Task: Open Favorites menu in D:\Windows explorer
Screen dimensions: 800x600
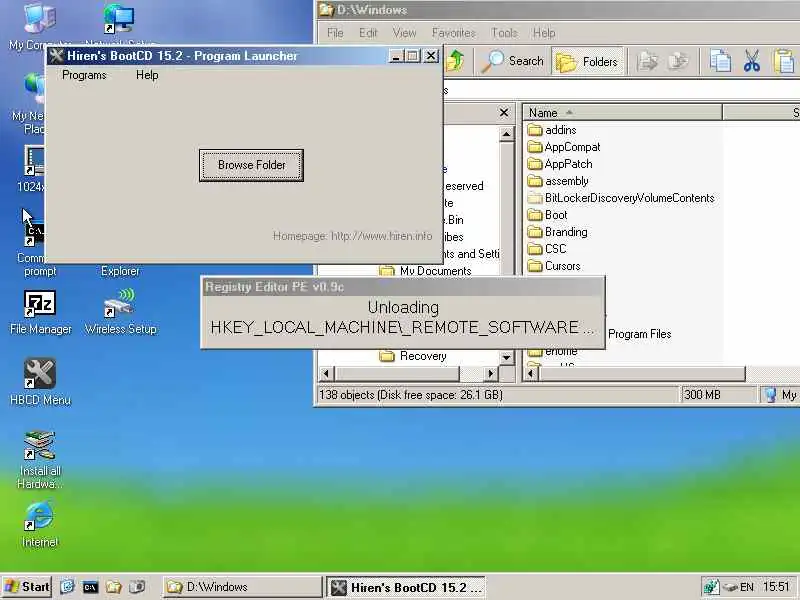Action: 454,33
